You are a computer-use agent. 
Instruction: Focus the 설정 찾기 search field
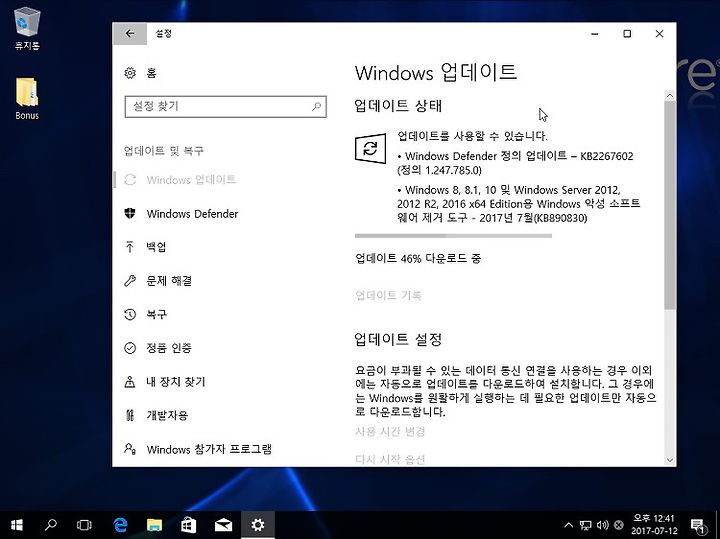pyautogui.click(x=225, y=107)
